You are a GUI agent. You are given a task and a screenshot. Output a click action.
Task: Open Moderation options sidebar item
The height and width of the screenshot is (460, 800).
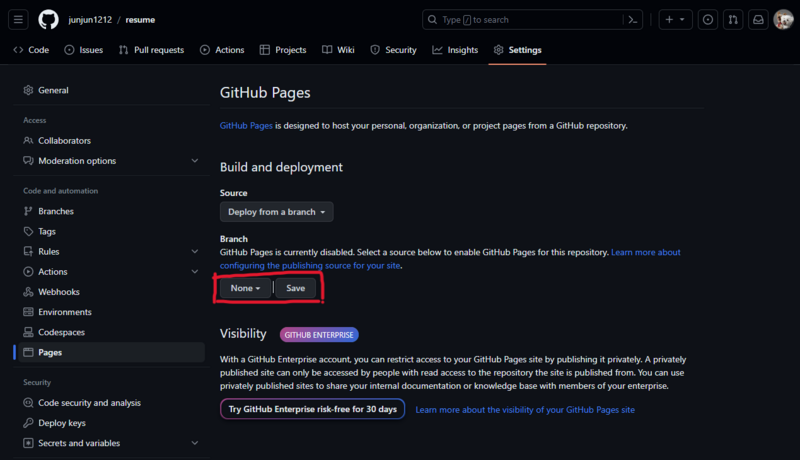(x=77, y=161)
